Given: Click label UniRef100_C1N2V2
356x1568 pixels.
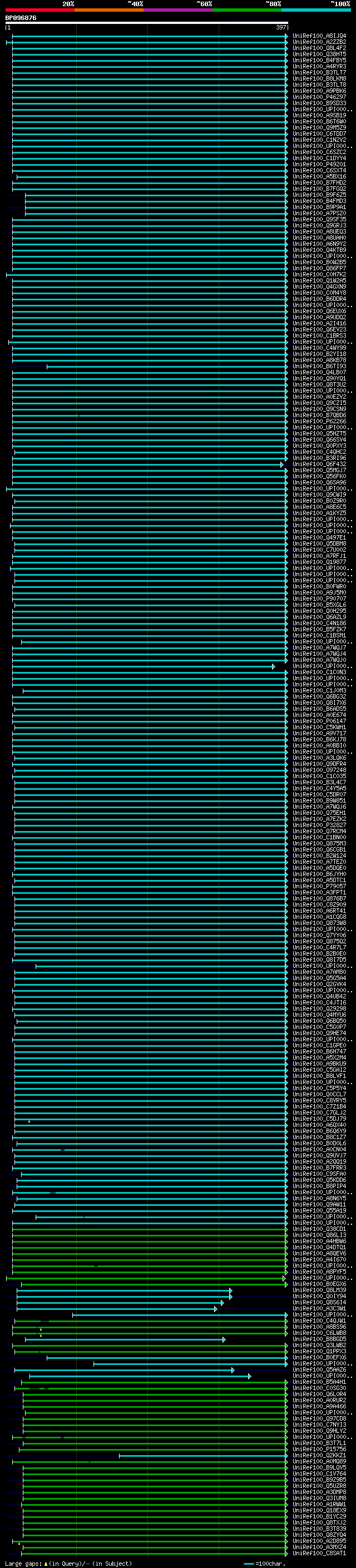Looking at the screenshot, I should [319, 140].
